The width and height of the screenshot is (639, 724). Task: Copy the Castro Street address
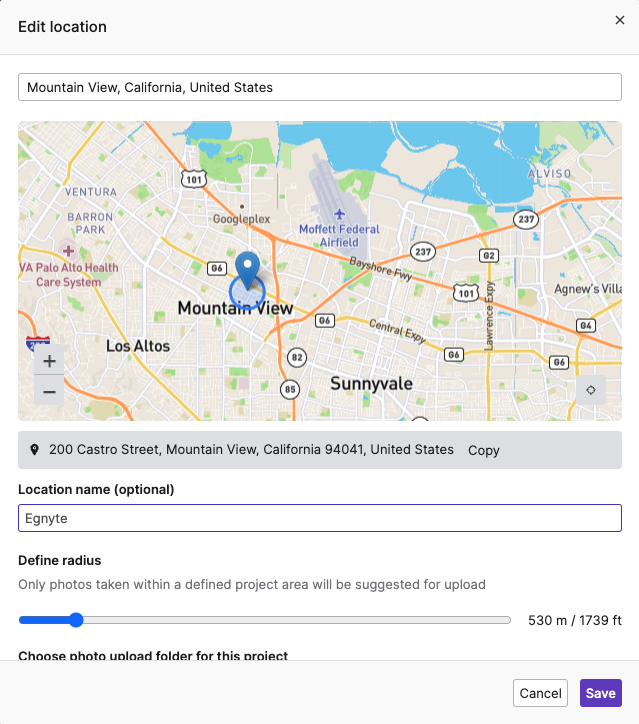coord(483,450)
